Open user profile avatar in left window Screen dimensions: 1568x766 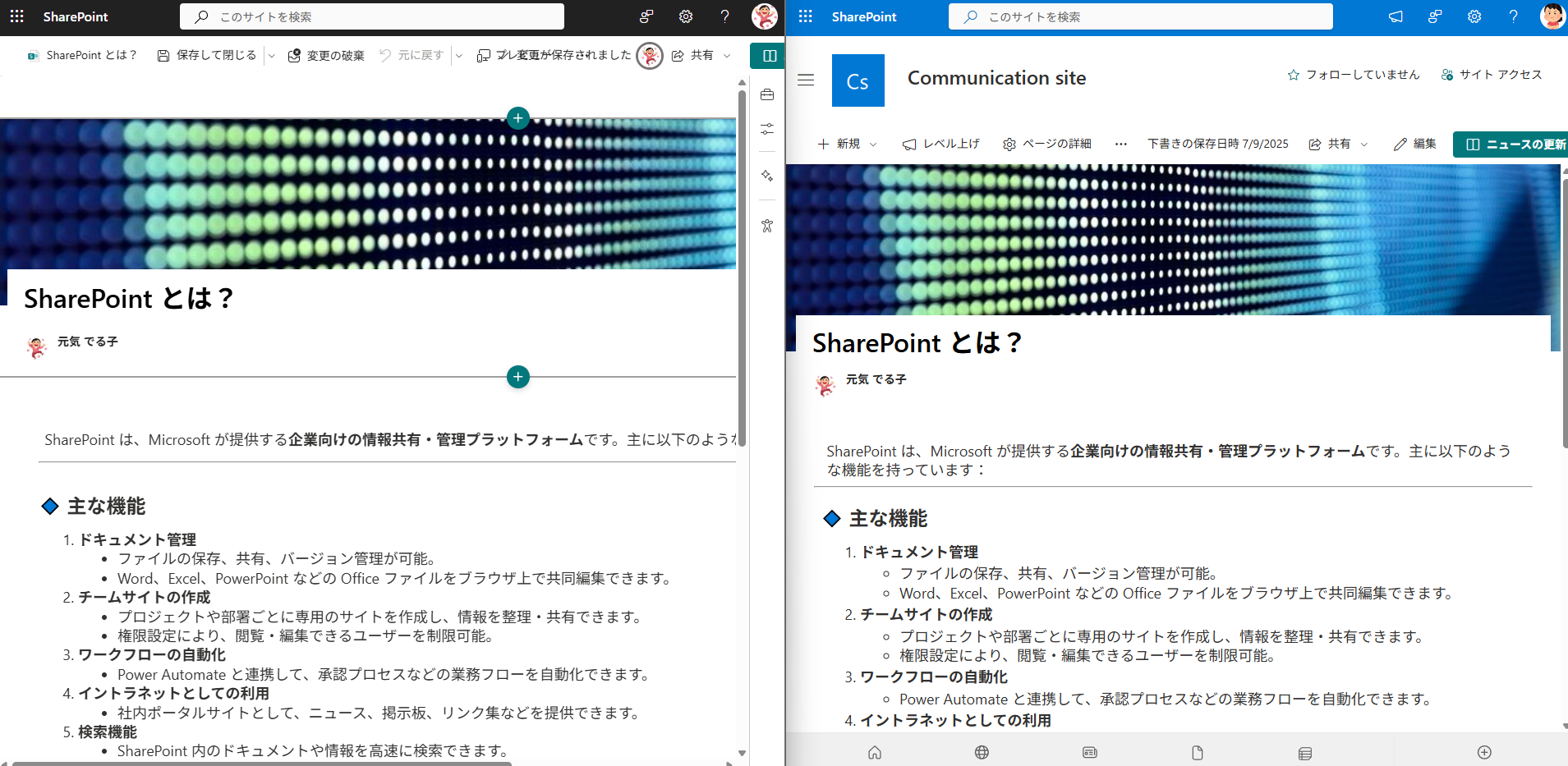(765, 16)
